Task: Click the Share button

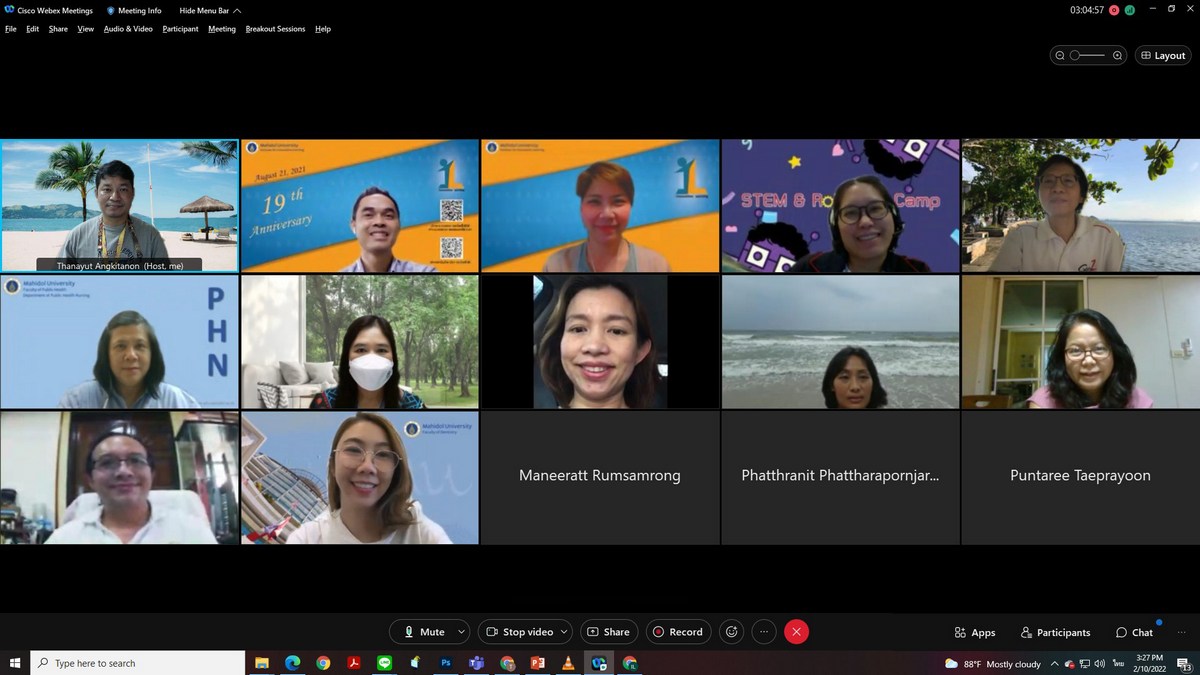Action: click(x=608, y=632)
